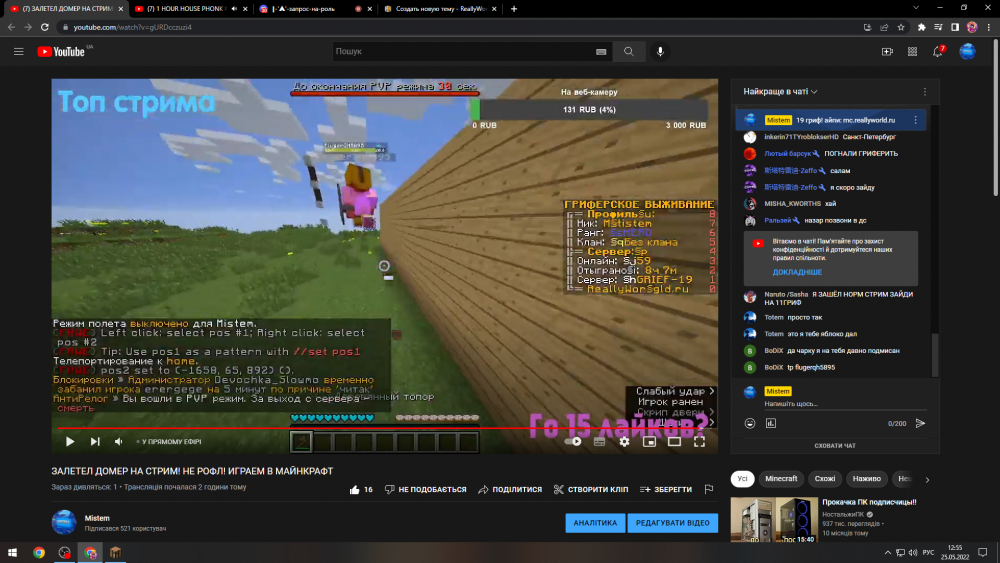Enter full screen mode
Screen dimensions: 1000x563
[x=700, y=441]
